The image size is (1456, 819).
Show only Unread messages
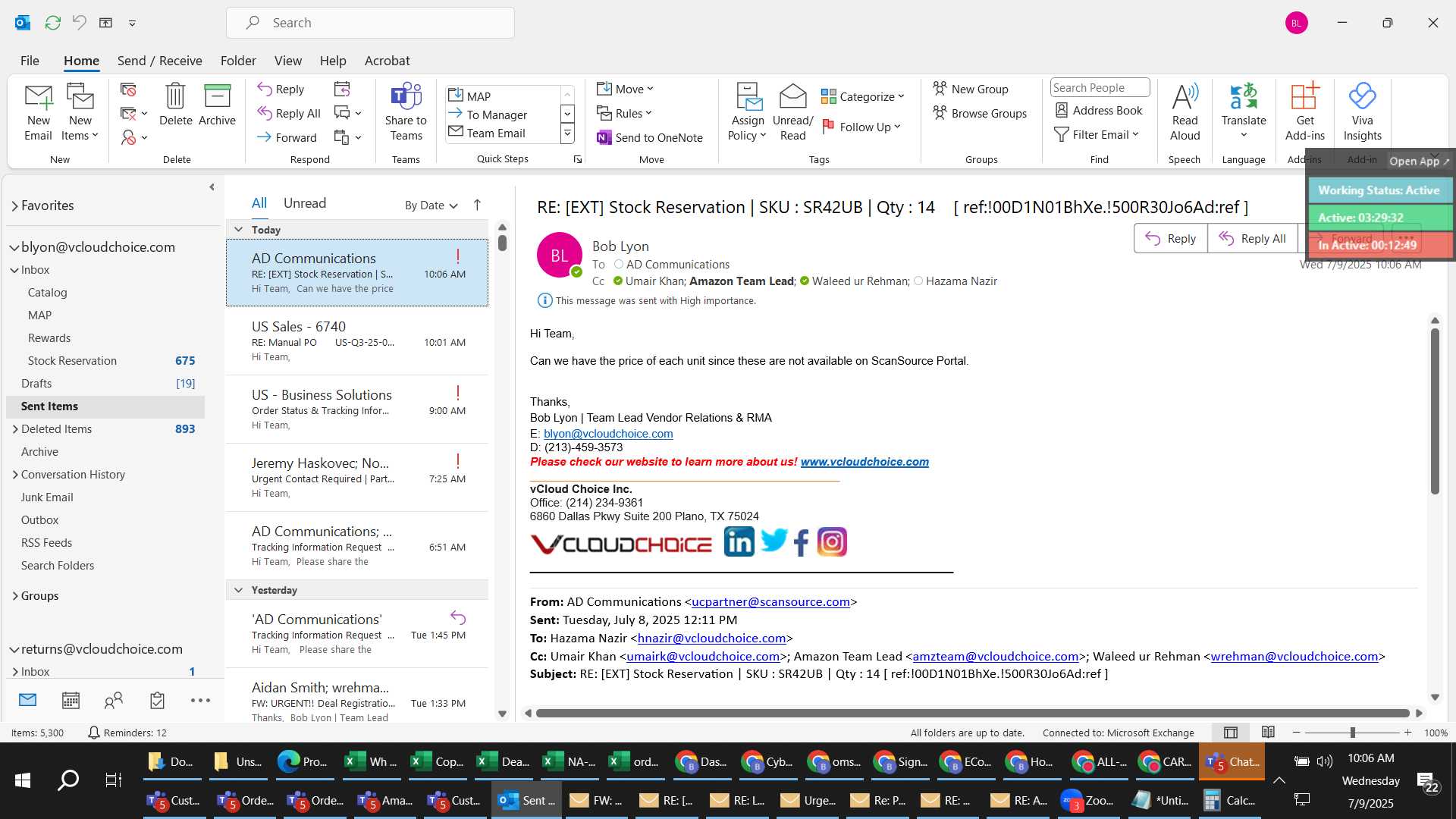(305, 203)
